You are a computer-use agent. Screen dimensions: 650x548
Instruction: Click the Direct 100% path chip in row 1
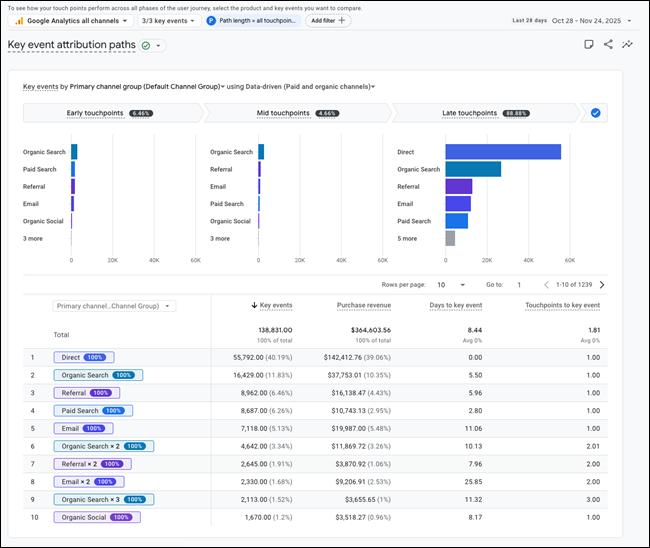point(84,357)
